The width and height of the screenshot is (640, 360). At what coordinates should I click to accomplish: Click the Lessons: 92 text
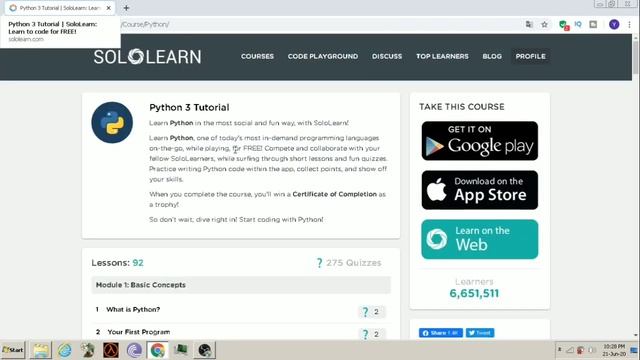coord(118,263)
